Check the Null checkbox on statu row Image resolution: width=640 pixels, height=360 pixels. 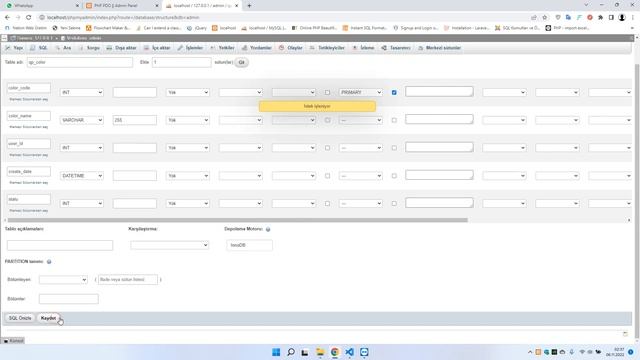pos(327,203)
